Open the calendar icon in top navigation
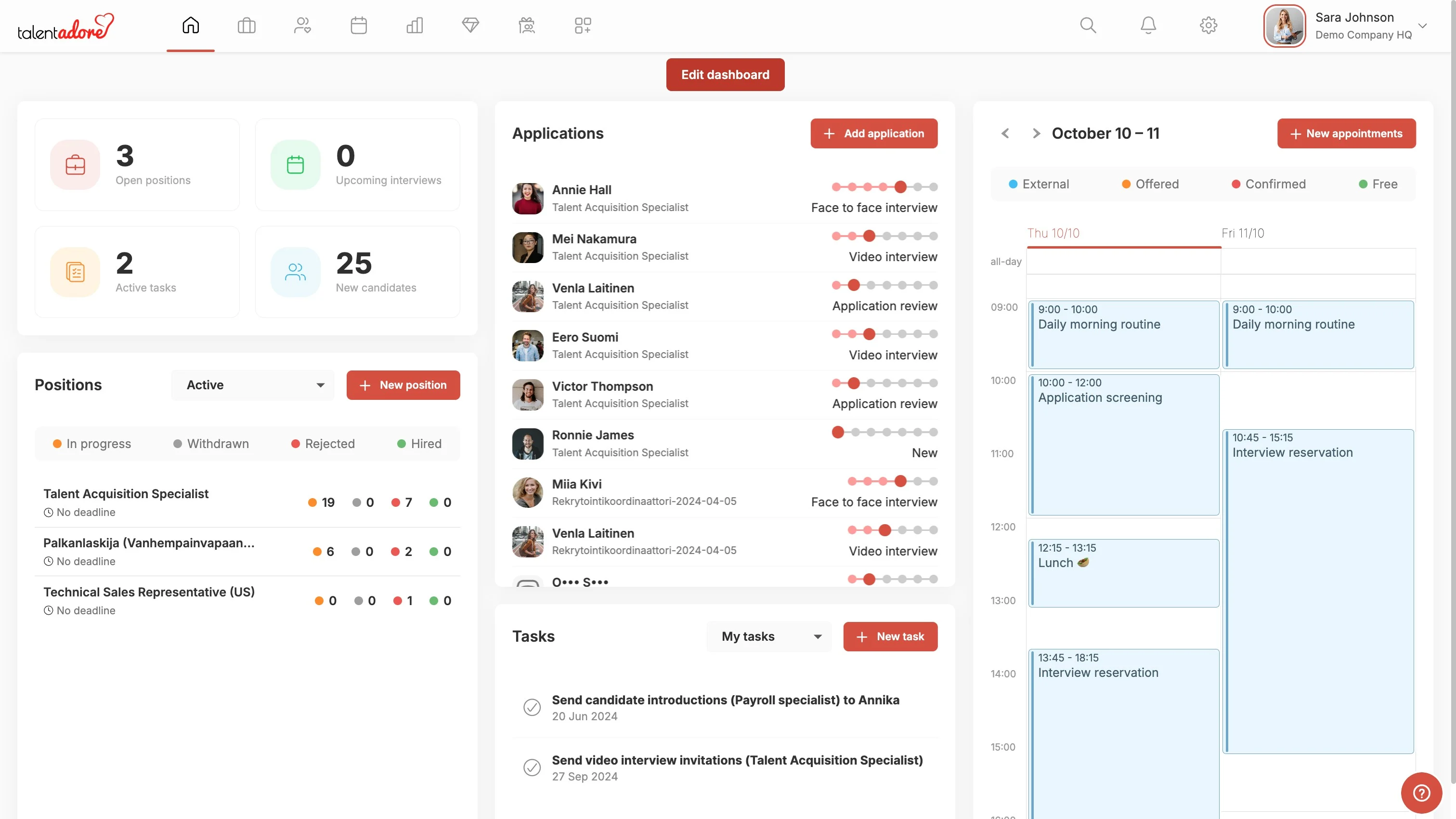The height and width of the screenshot is (819, 1456). click(x=358, y=26)
